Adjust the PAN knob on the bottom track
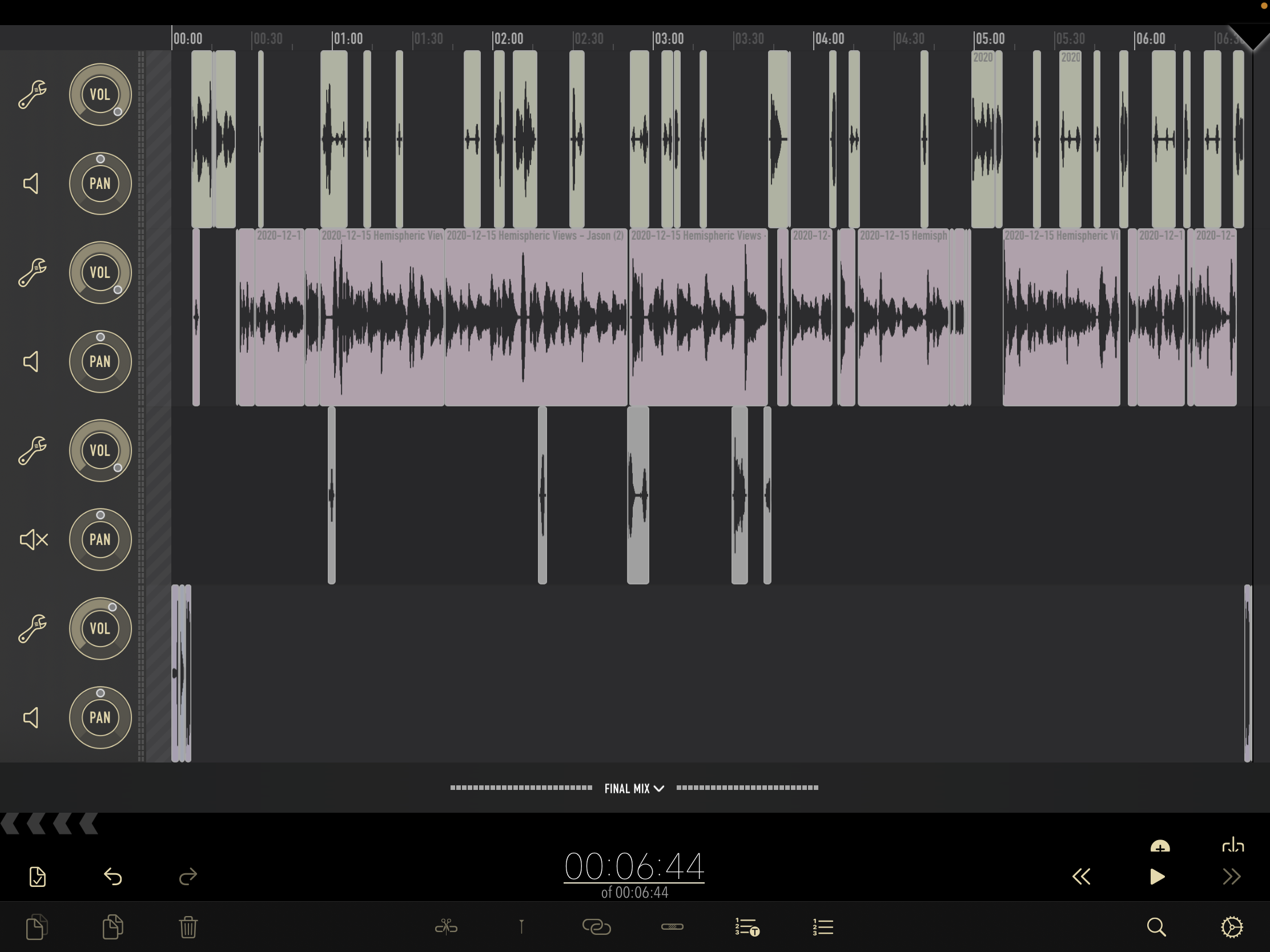Screen dimensions: 1270x952 (100, 717)
